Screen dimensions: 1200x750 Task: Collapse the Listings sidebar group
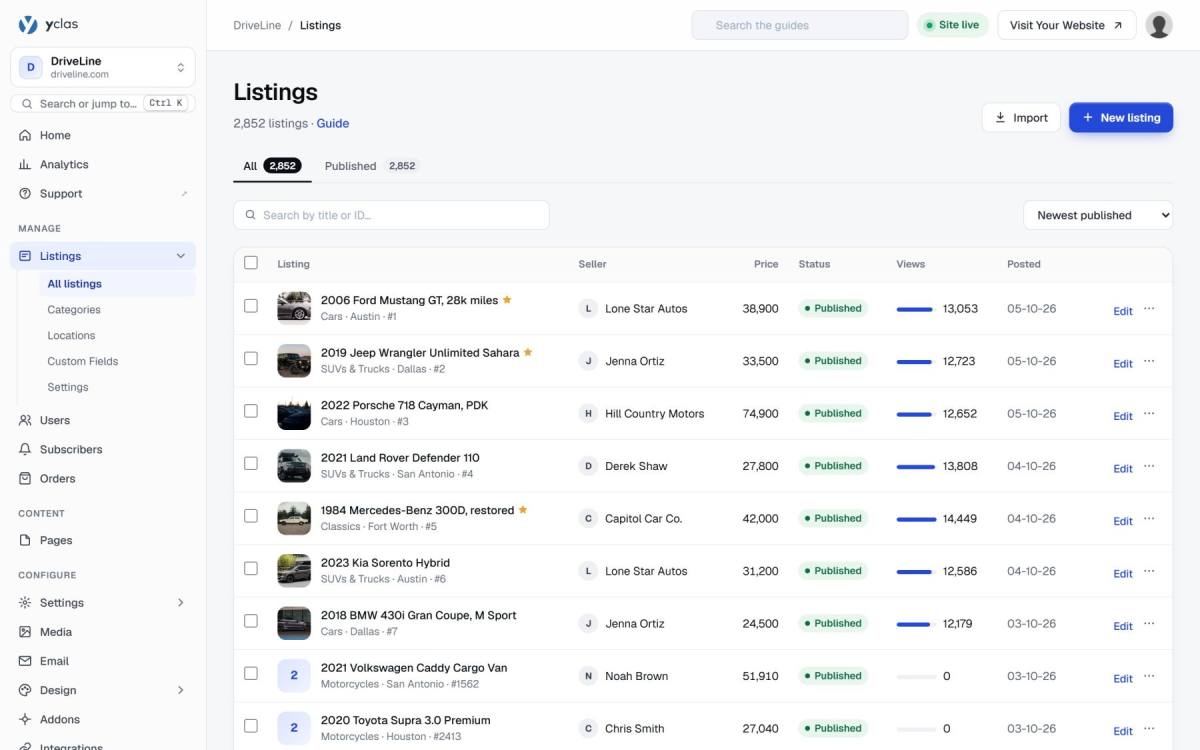click(181, 256)
